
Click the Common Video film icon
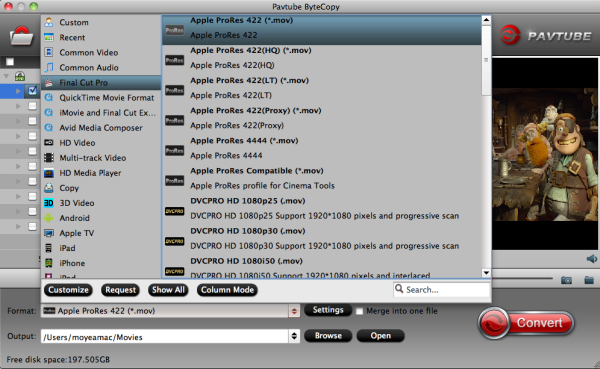[x=49, y=52]
